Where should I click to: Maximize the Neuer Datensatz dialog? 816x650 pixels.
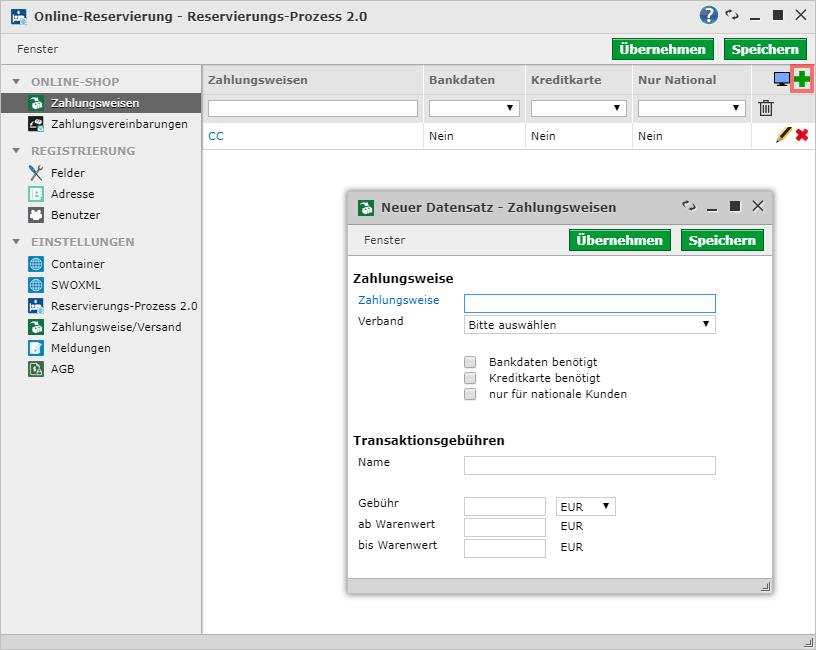735,206
